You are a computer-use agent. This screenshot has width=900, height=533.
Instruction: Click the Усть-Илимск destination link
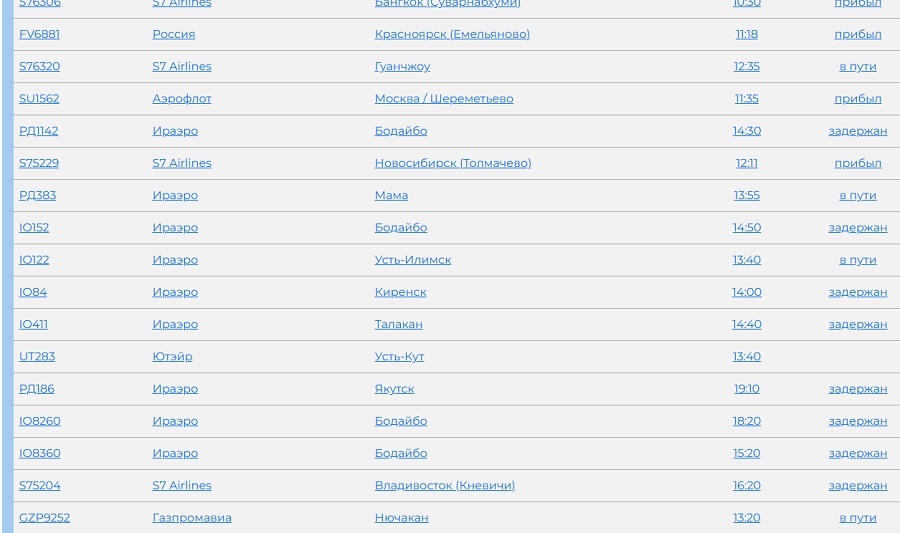[x=412, y=260]
